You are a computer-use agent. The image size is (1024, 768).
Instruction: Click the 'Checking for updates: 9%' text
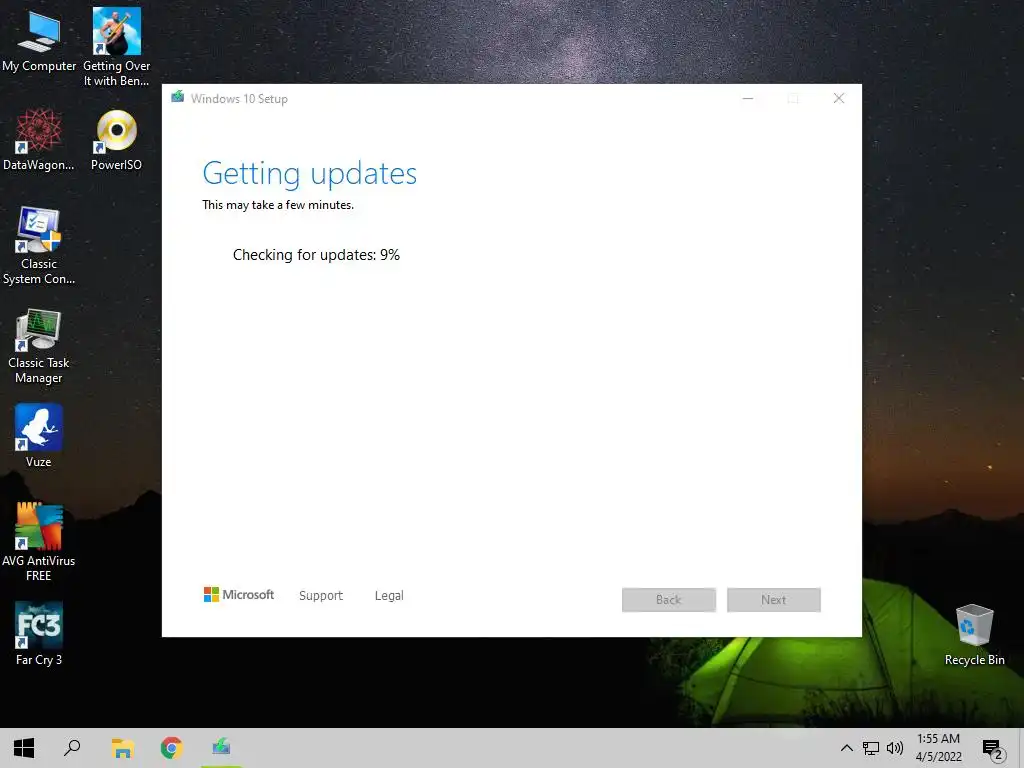coord(316,255)
